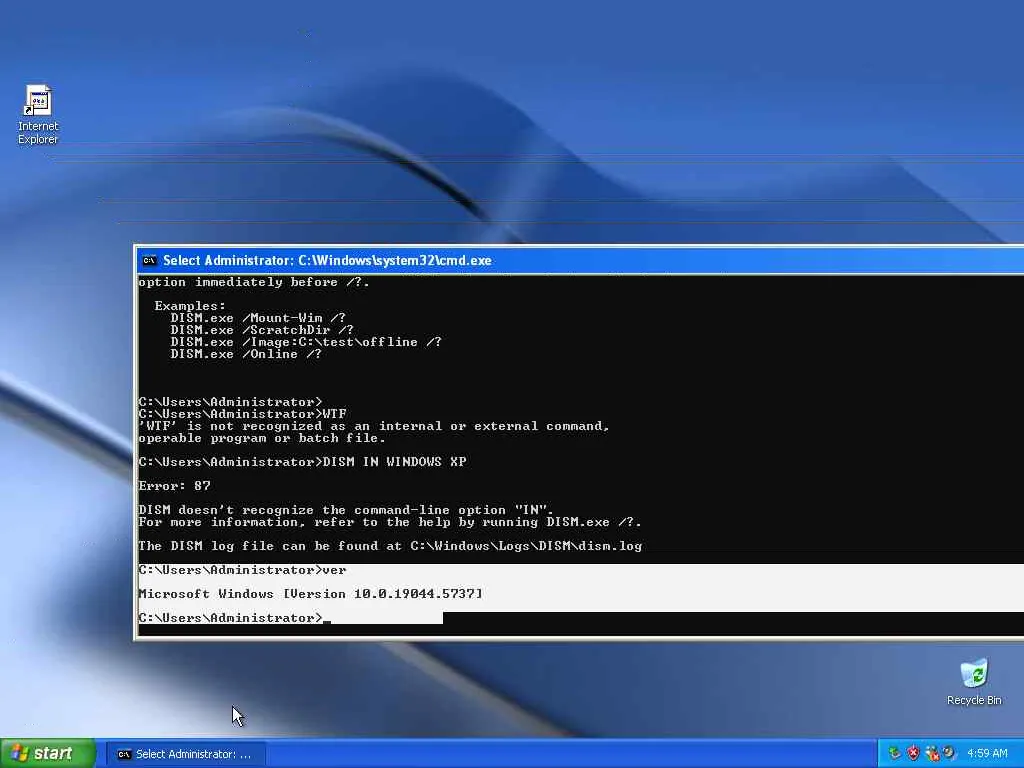Click the 'DISM.exe /Mount-Wim /?' example line
This screenshot has width=1024, height=768.
[x=258, y=318]
